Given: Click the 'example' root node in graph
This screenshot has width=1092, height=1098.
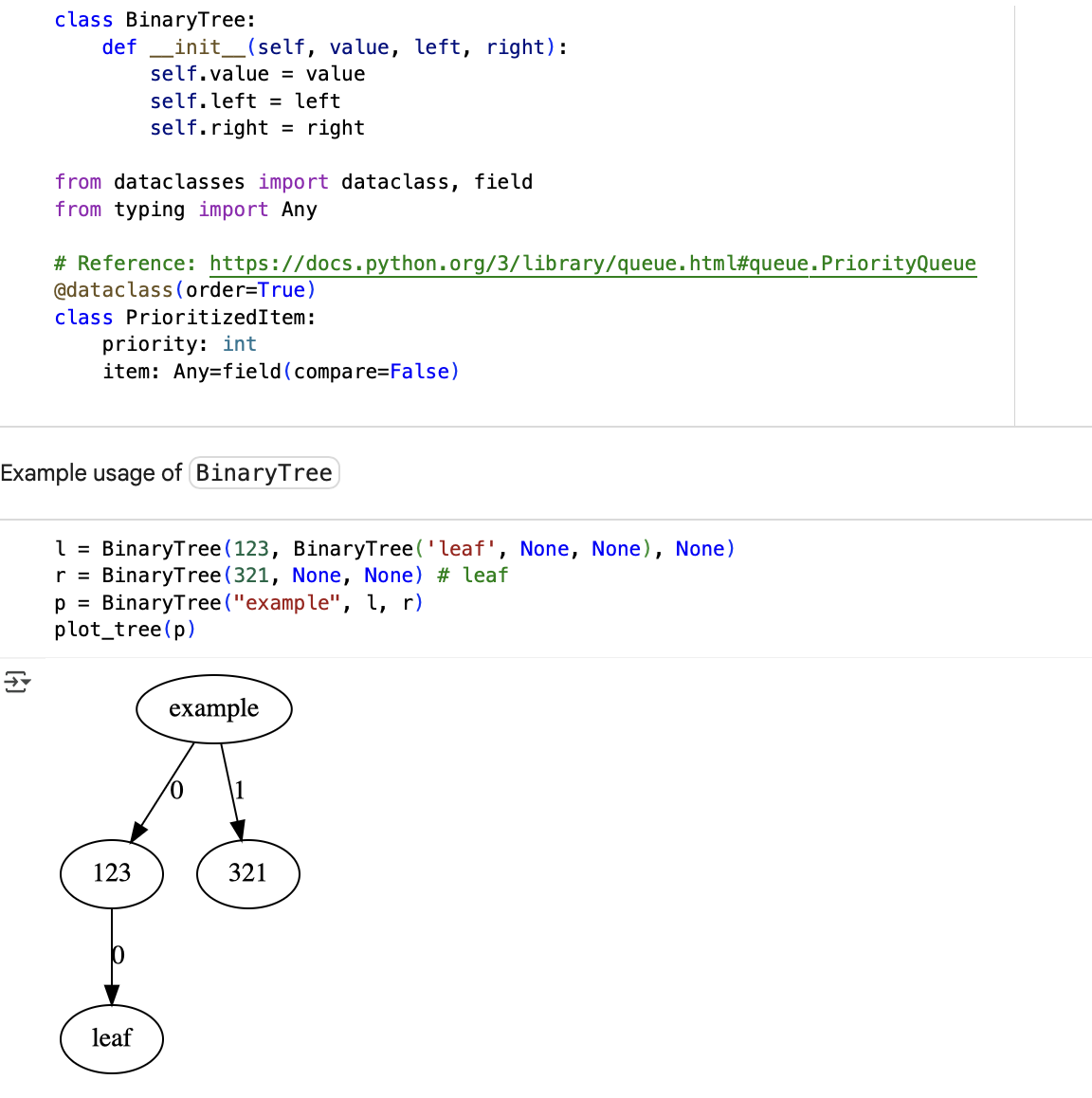Looking at the screenshot, I should coord(213,708).
